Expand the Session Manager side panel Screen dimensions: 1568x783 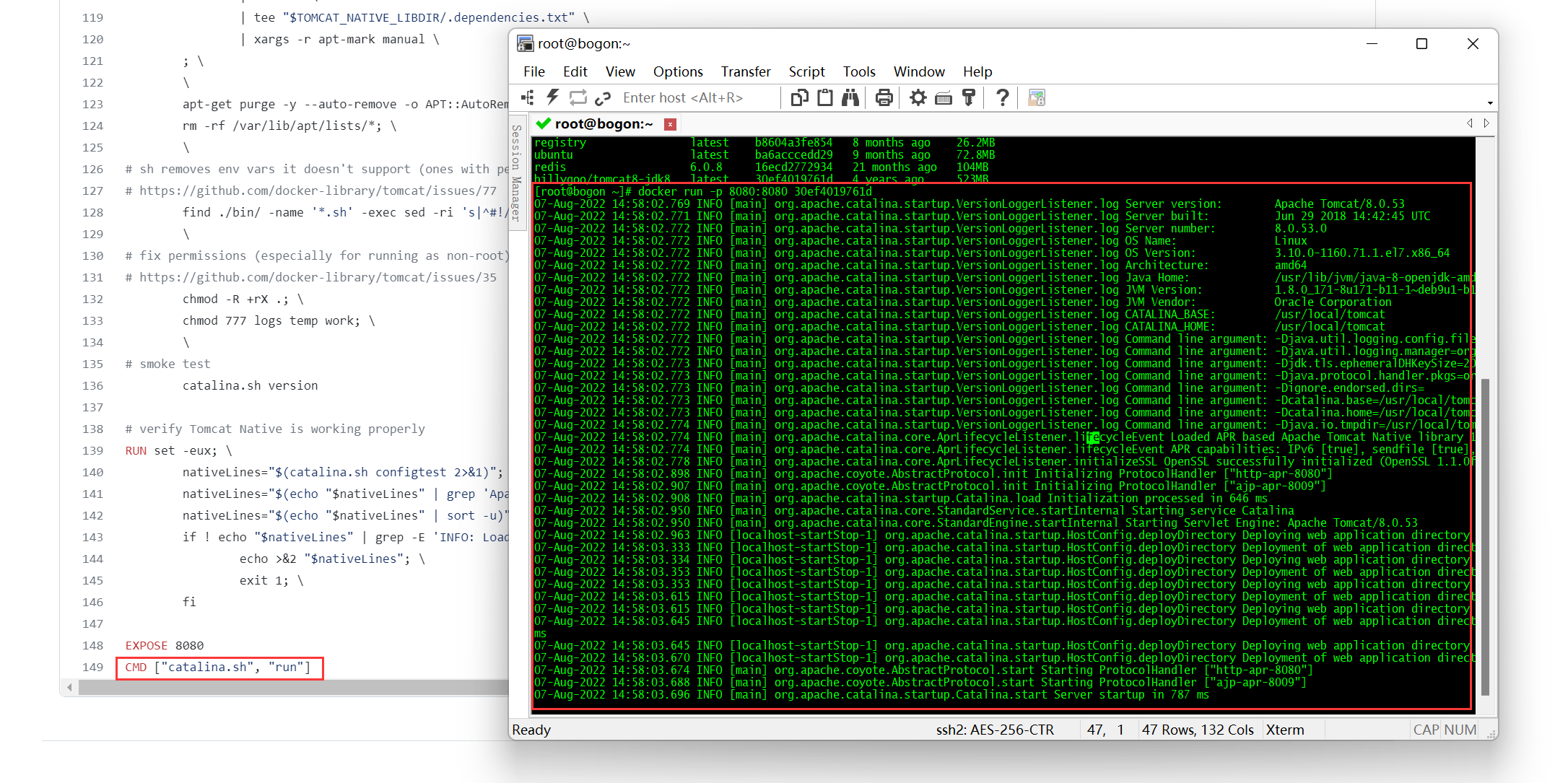point(516,172)
